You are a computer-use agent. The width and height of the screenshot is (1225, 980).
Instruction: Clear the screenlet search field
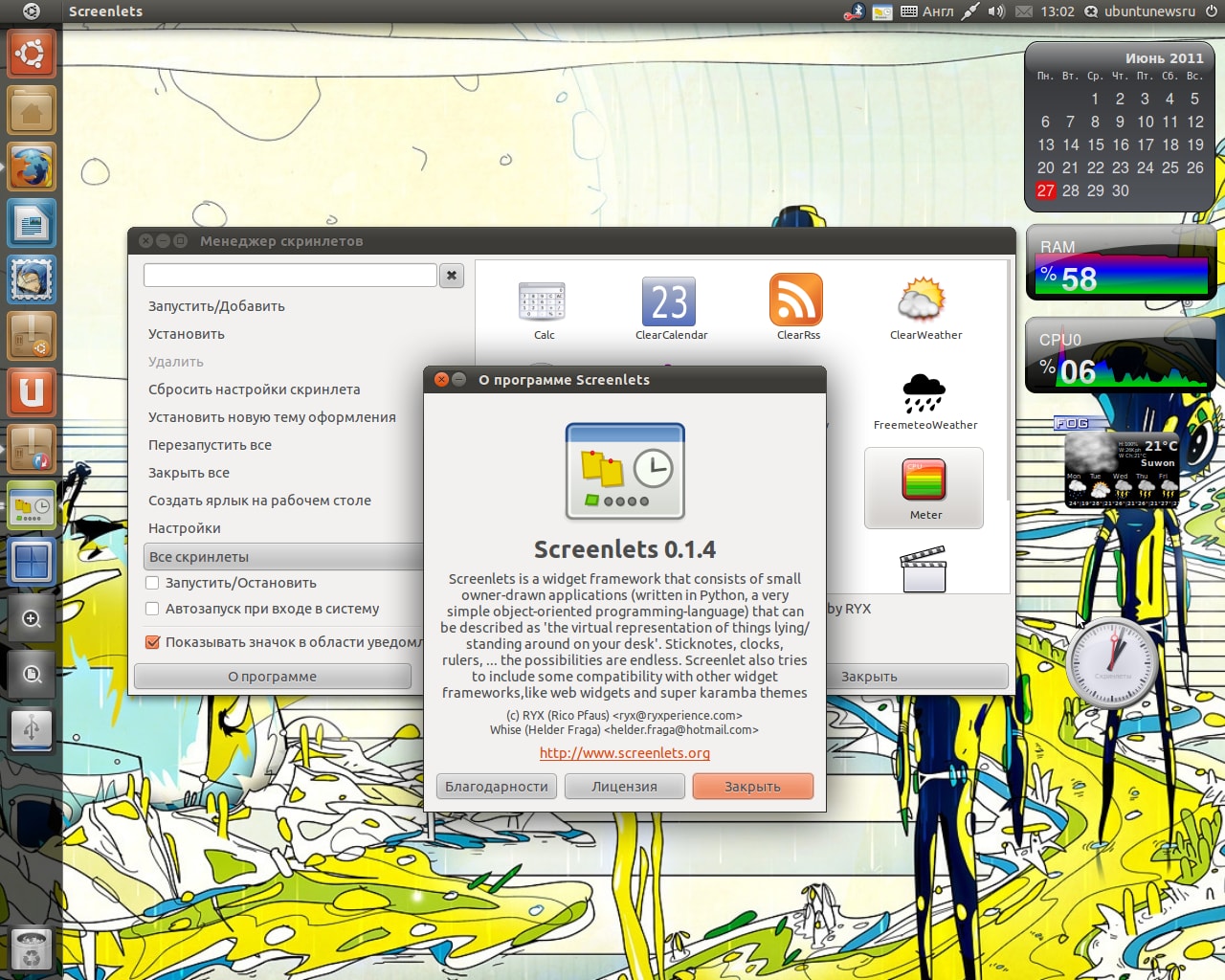tap(452, 276)
